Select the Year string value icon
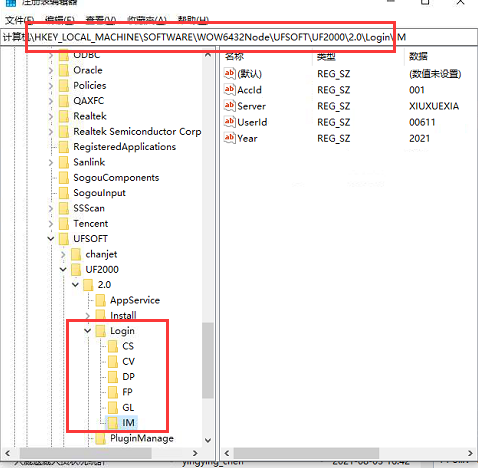This screenshot has height=468, width=478. coord(229,138)
